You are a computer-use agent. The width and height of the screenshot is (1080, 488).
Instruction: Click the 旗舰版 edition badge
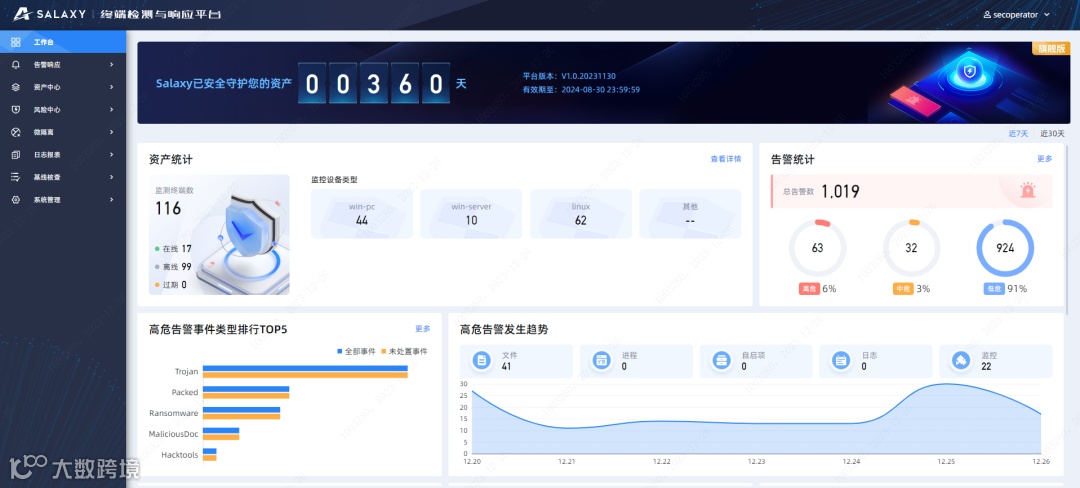coord(1050,49)
